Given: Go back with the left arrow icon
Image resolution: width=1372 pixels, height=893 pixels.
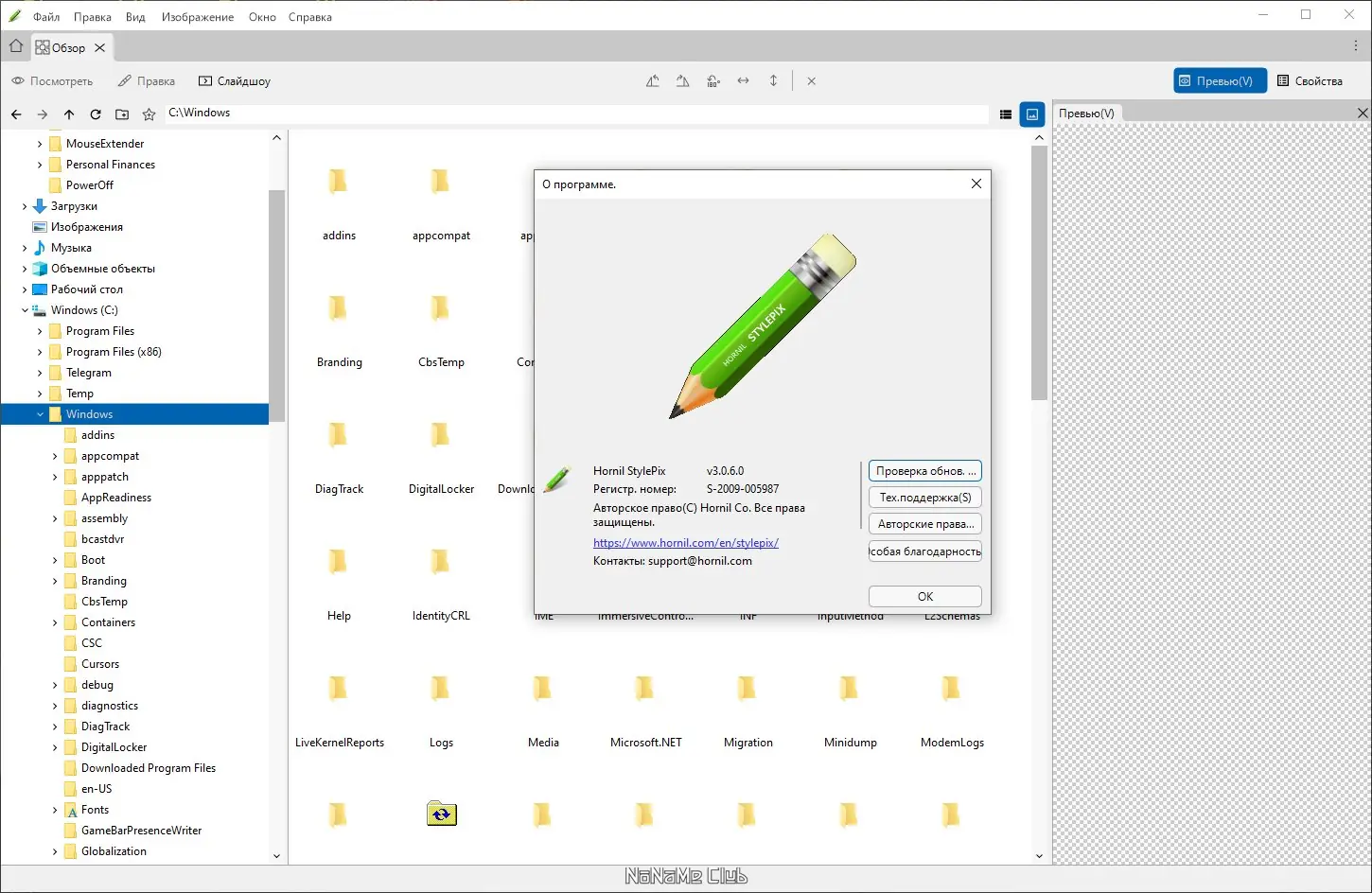Looking at the screenshot, I should pyautogui.click(x=16, y=114).
